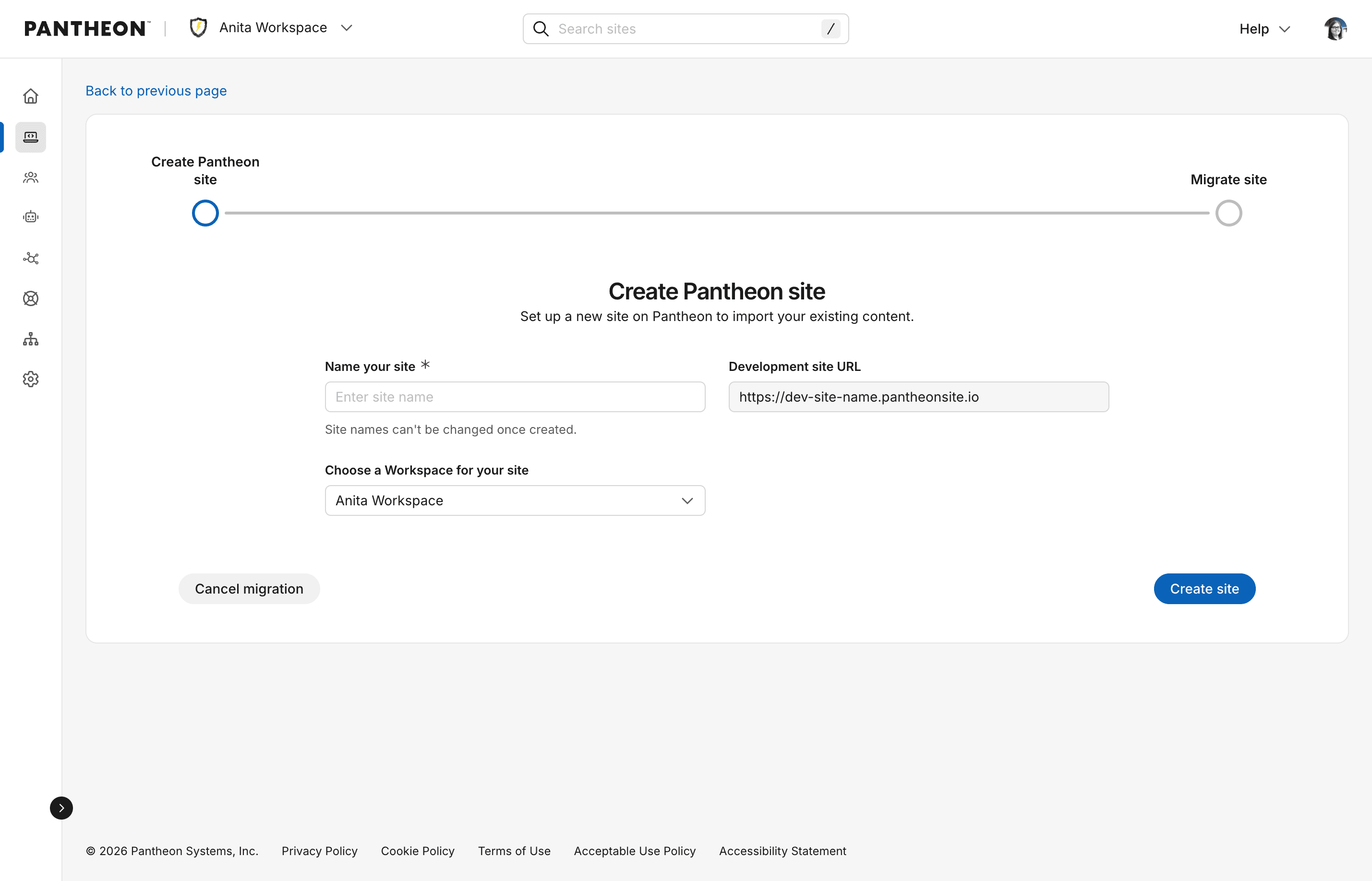
Task: Select the Migrate site step circle
Action: coord(1228,214)
